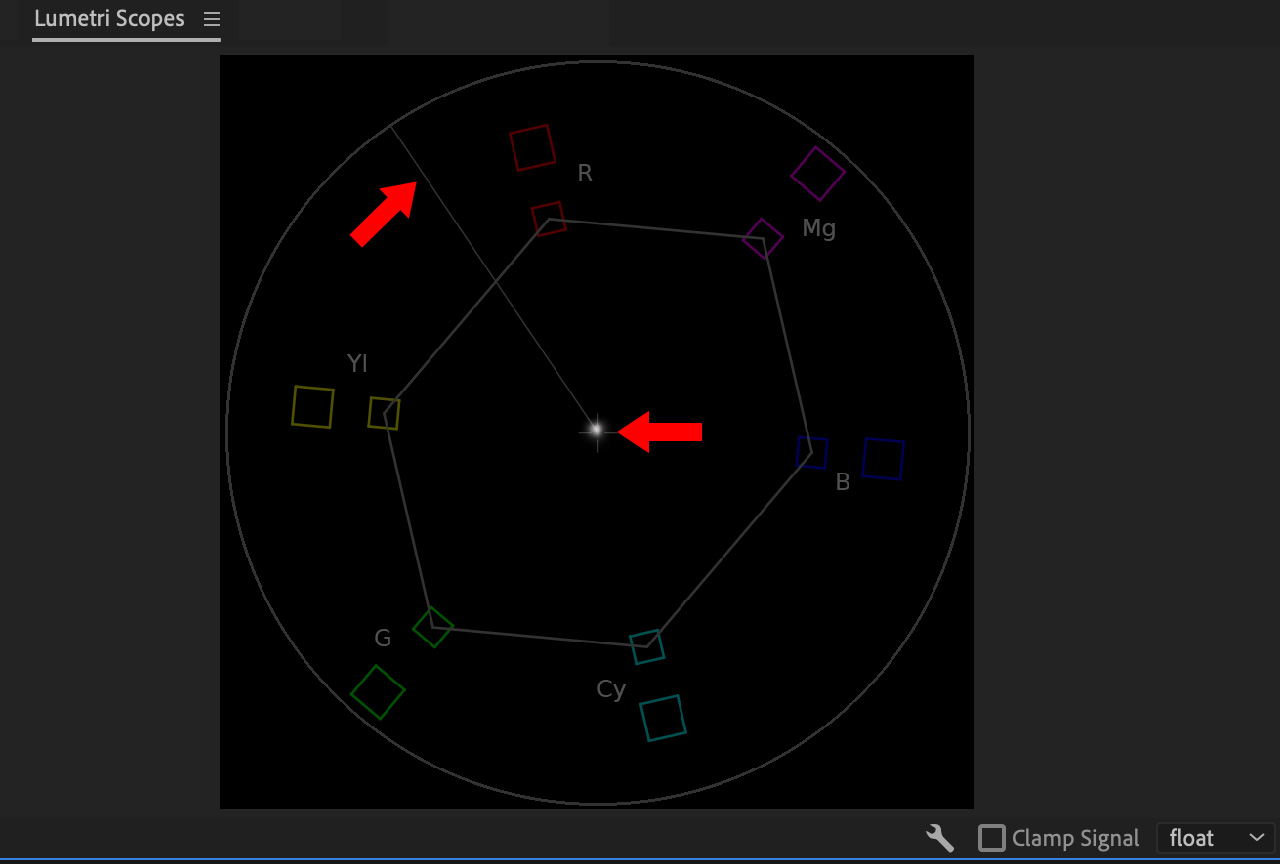Select the Lumetri Scopes tab
Screen dimensions: 1280x864
point(109,19)
